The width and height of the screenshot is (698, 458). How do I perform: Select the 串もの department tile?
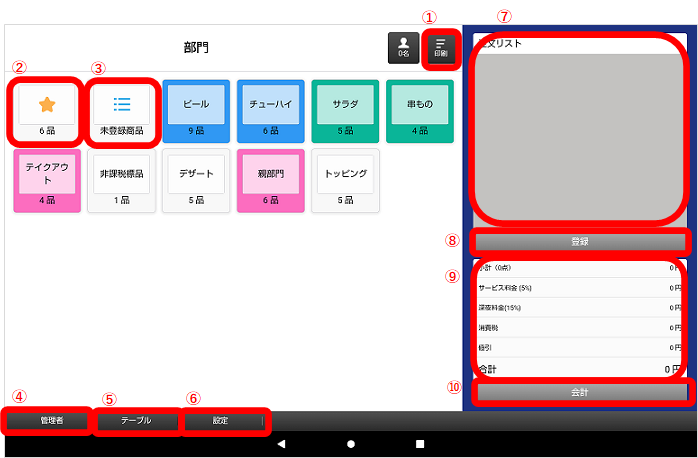pos(420,111)
